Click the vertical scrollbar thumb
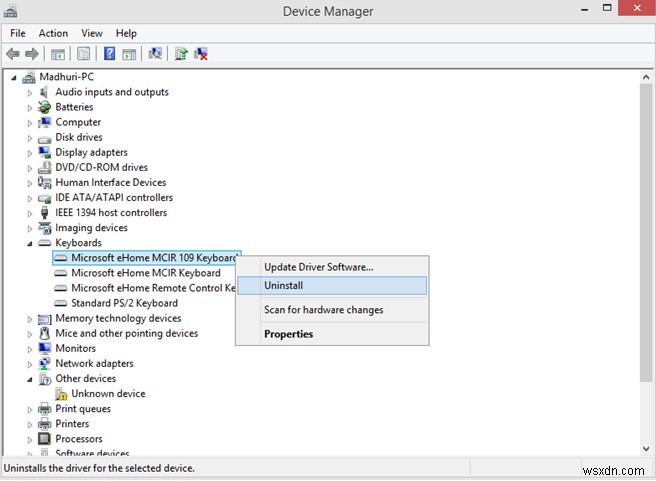 coord(646,232)
